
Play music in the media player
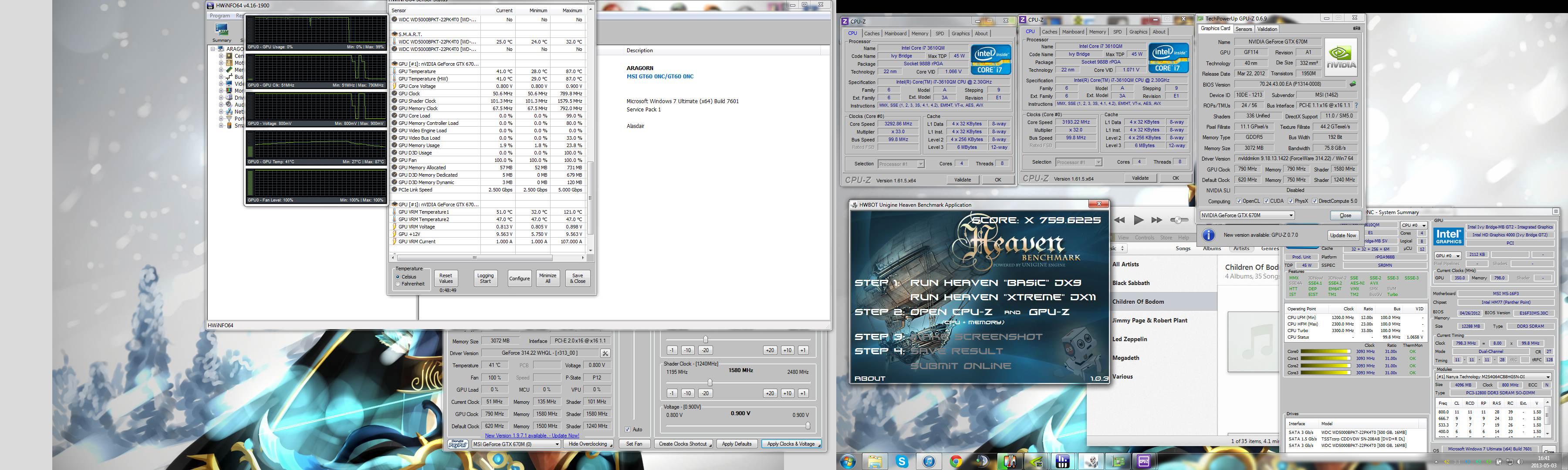(1138, 220)
